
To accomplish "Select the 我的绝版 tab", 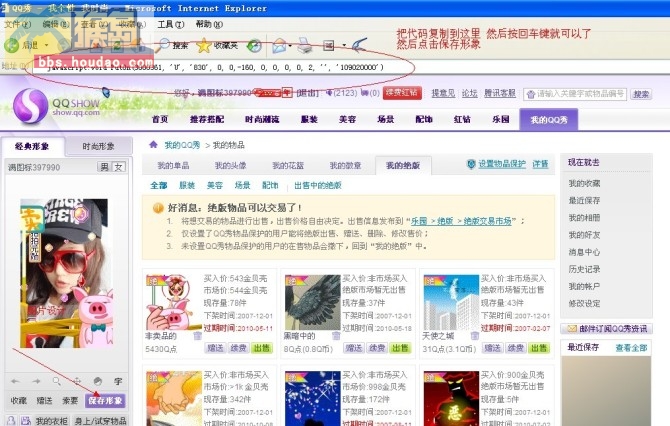I will (x=403, y=165).
